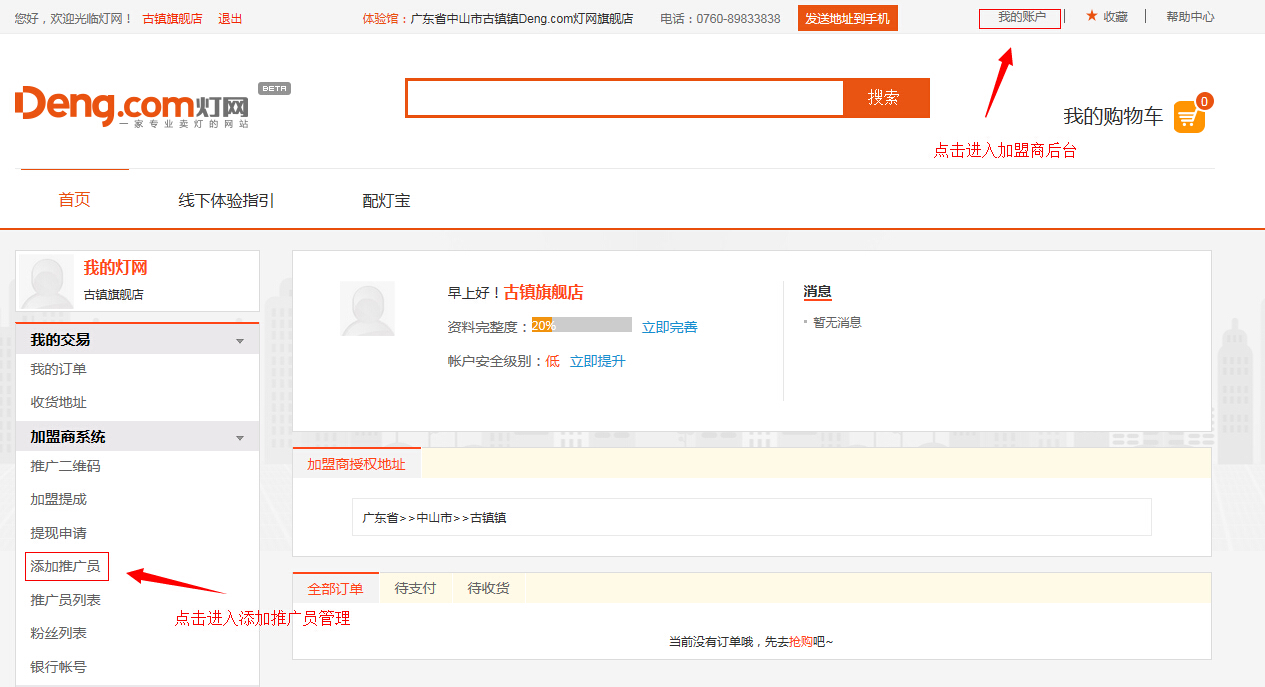Collapse the 加盟商系统 section arrow
Screen dimensions: 1265x687
pyautogui.click(x=240, y=438)
